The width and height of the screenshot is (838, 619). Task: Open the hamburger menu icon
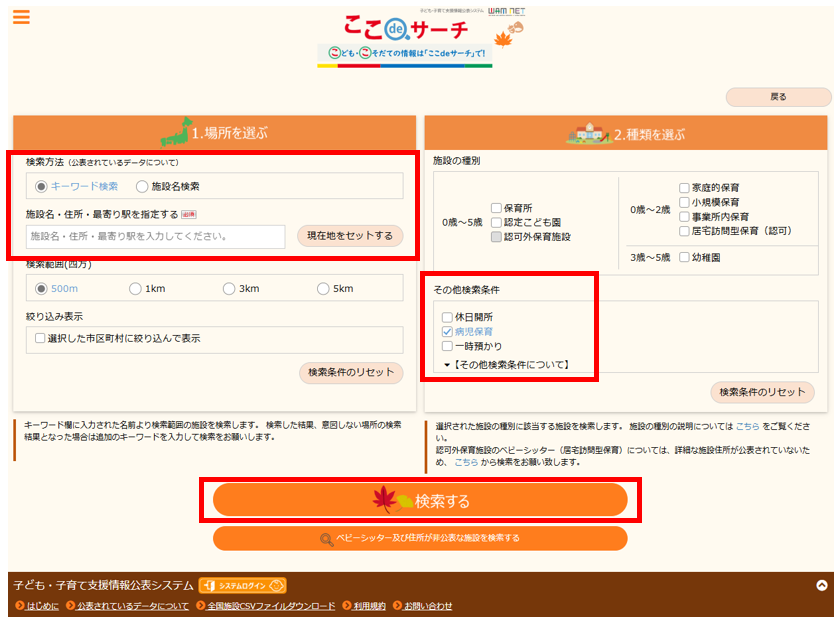click(x=21, y=17)
